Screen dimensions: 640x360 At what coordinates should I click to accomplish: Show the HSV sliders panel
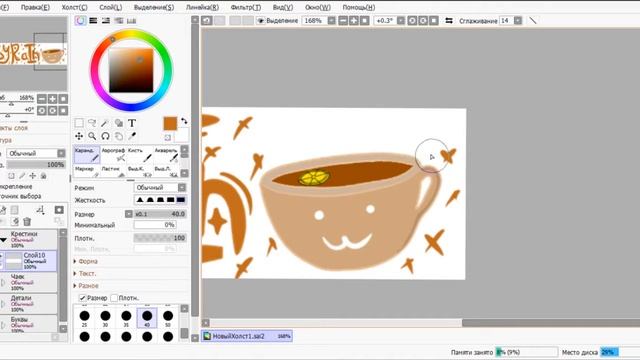106,20
